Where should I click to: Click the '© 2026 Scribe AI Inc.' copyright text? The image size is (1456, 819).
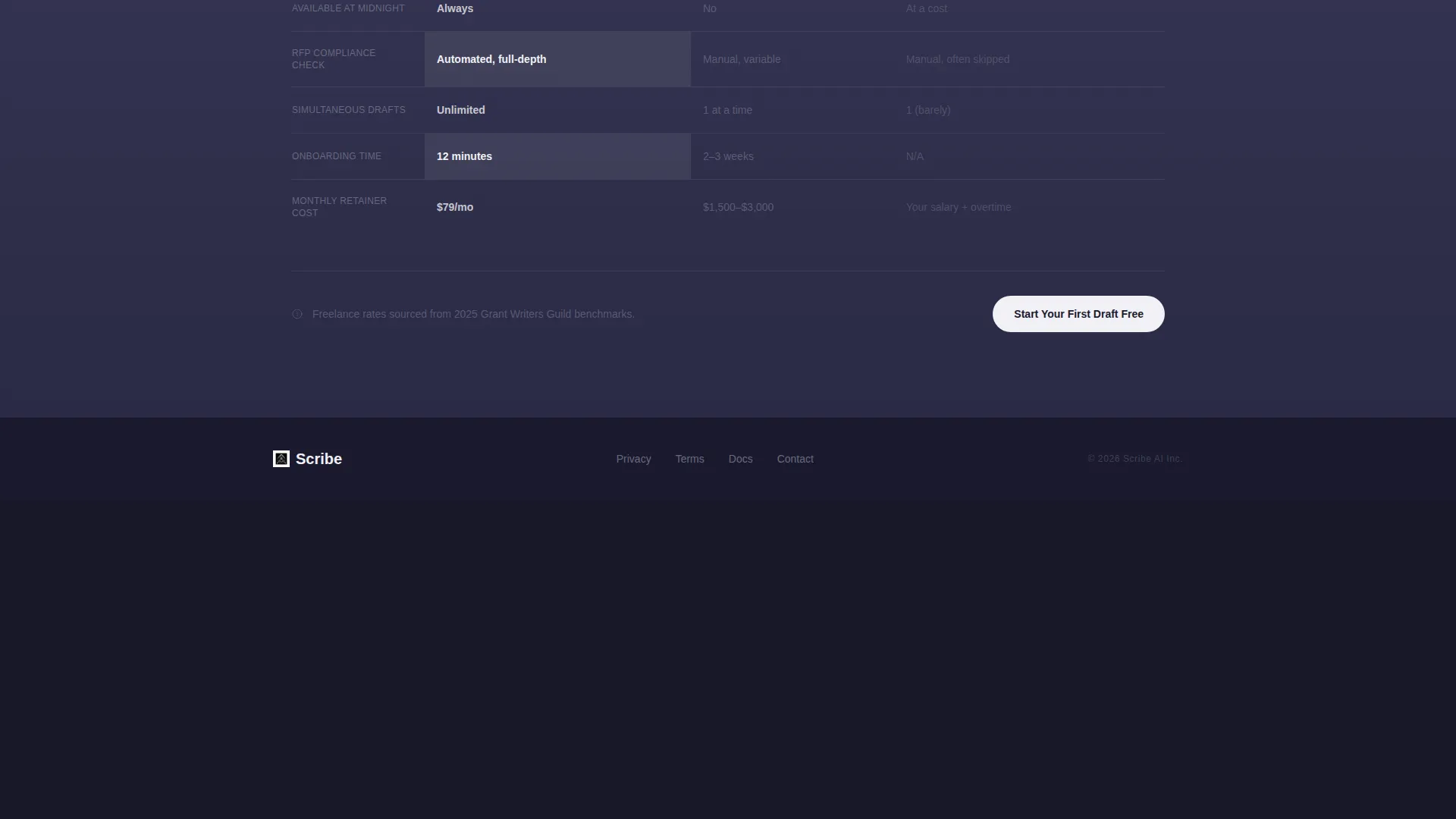click(1134, 459)
